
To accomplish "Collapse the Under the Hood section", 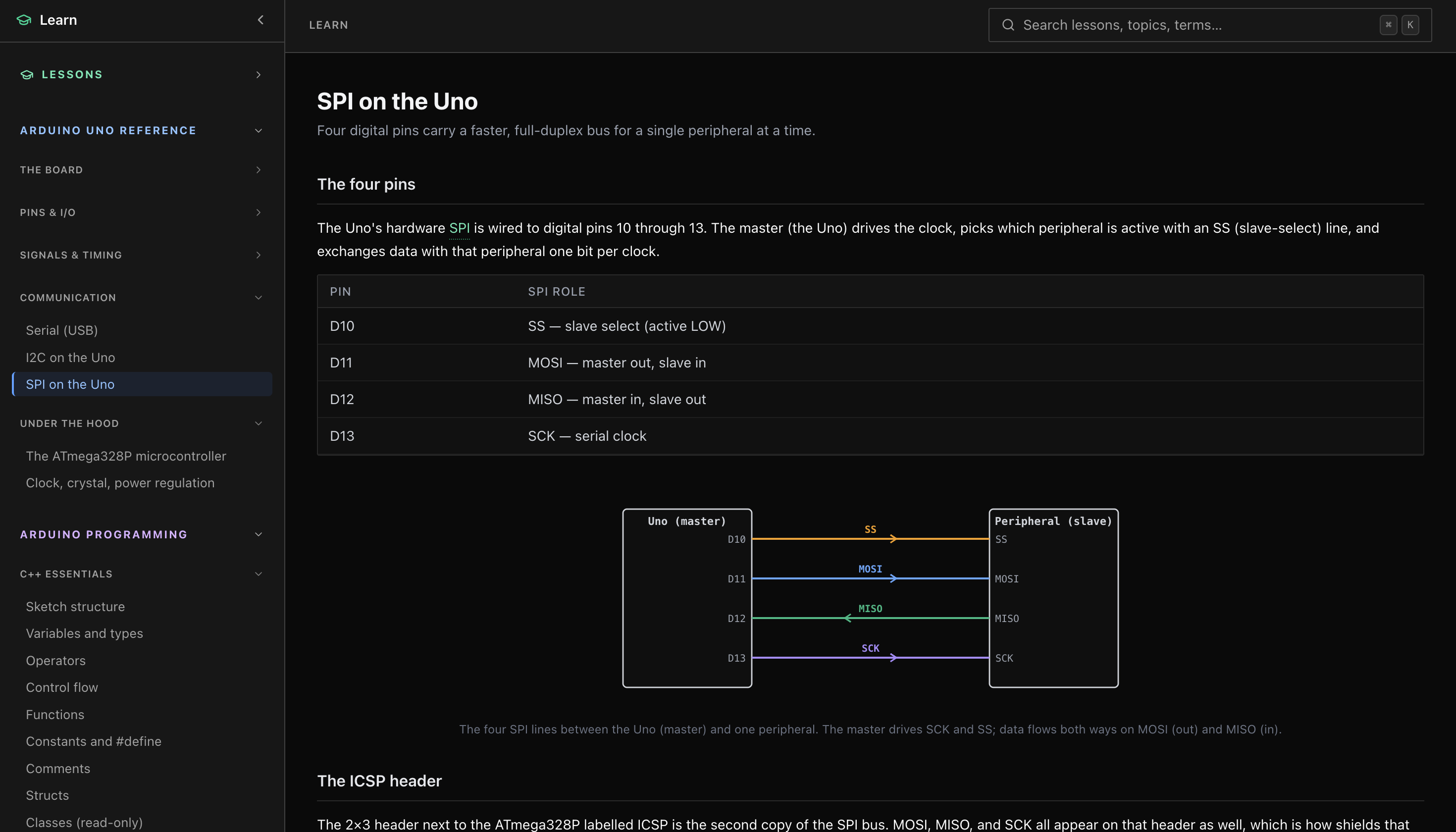I will 259,423.
